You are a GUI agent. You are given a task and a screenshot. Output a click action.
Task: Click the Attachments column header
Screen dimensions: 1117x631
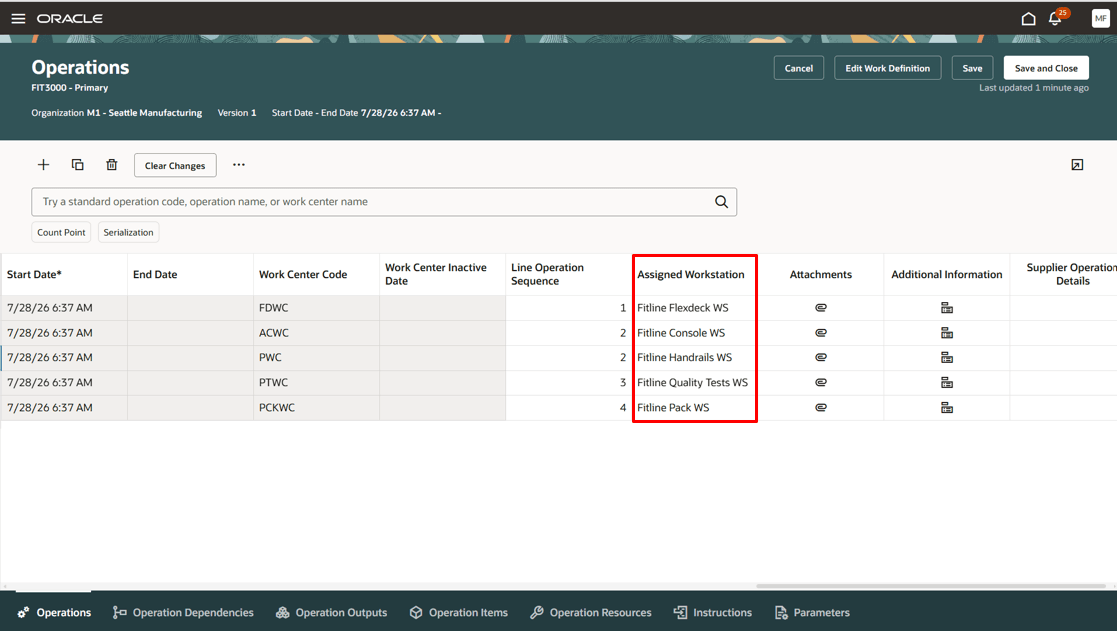[x=821, y=274]
